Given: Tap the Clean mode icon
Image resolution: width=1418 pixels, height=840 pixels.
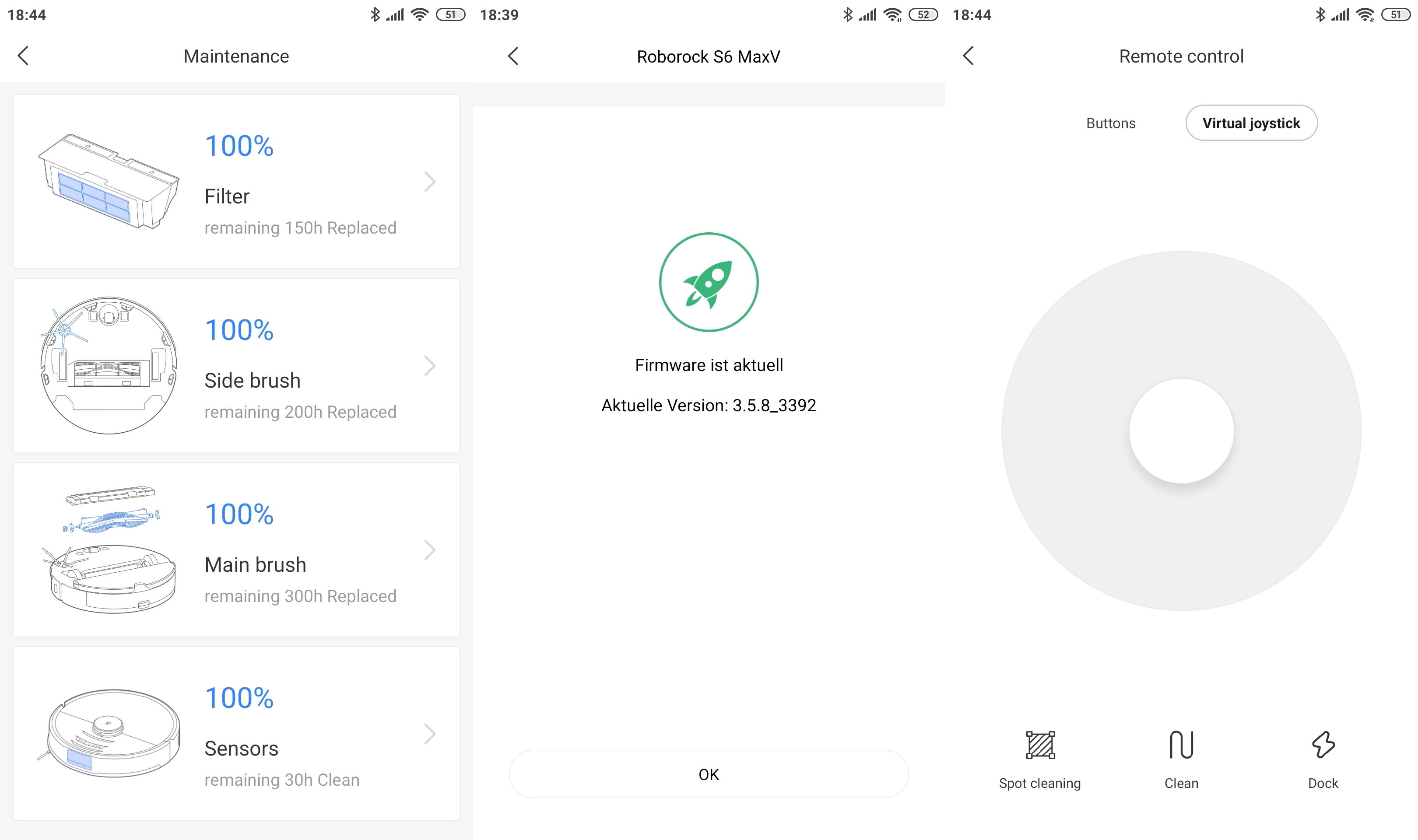Looking at the screenshot, I should [x=1181, y=744].
